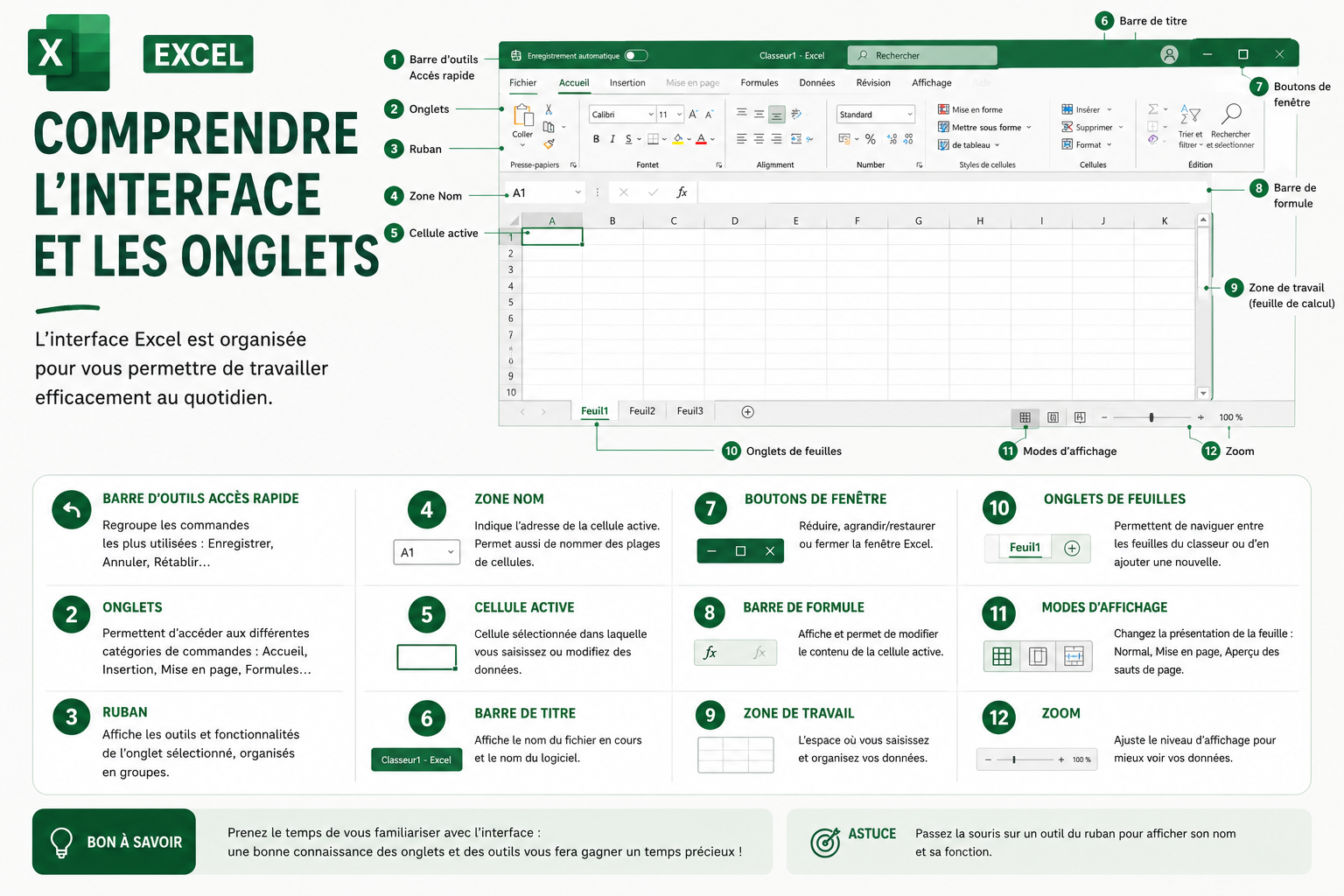1344x896 pixels.
Task: Toggle the Enregistrement automatique switch
Action: (636, 55)
